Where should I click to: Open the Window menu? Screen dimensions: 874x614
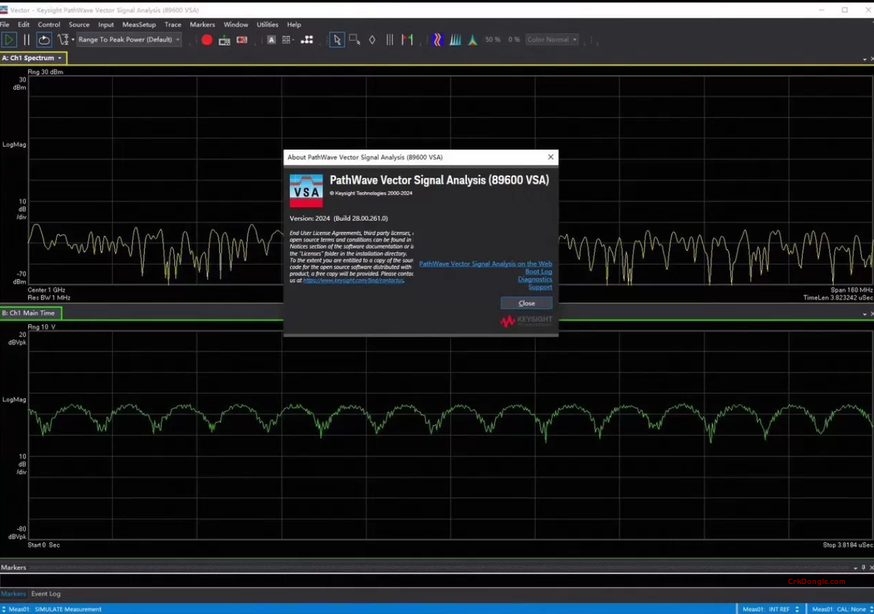click(236, 25)
